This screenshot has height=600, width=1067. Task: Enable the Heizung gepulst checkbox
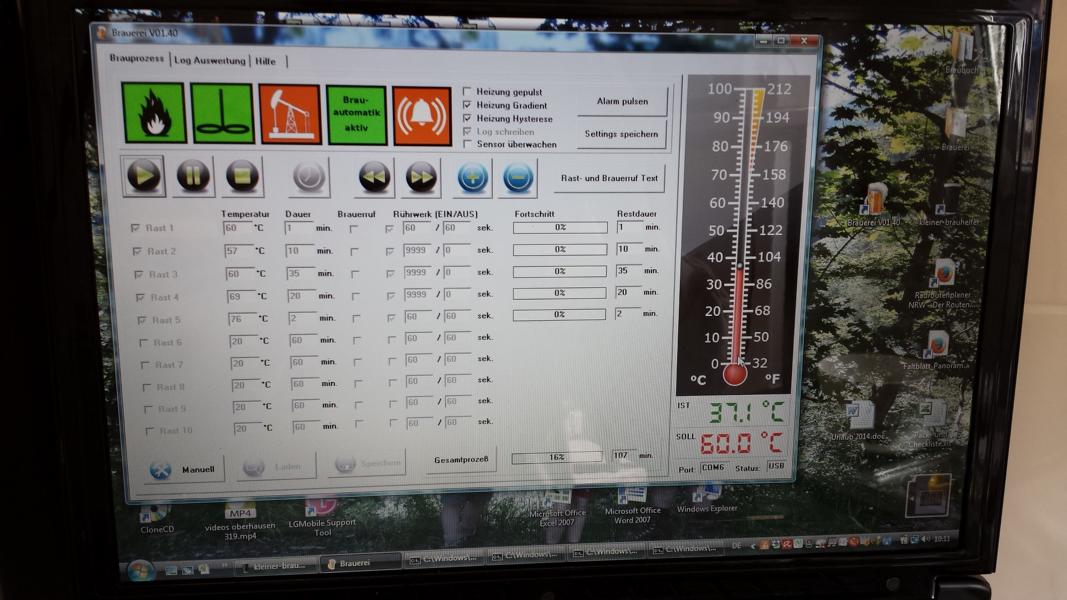point(467,92)
